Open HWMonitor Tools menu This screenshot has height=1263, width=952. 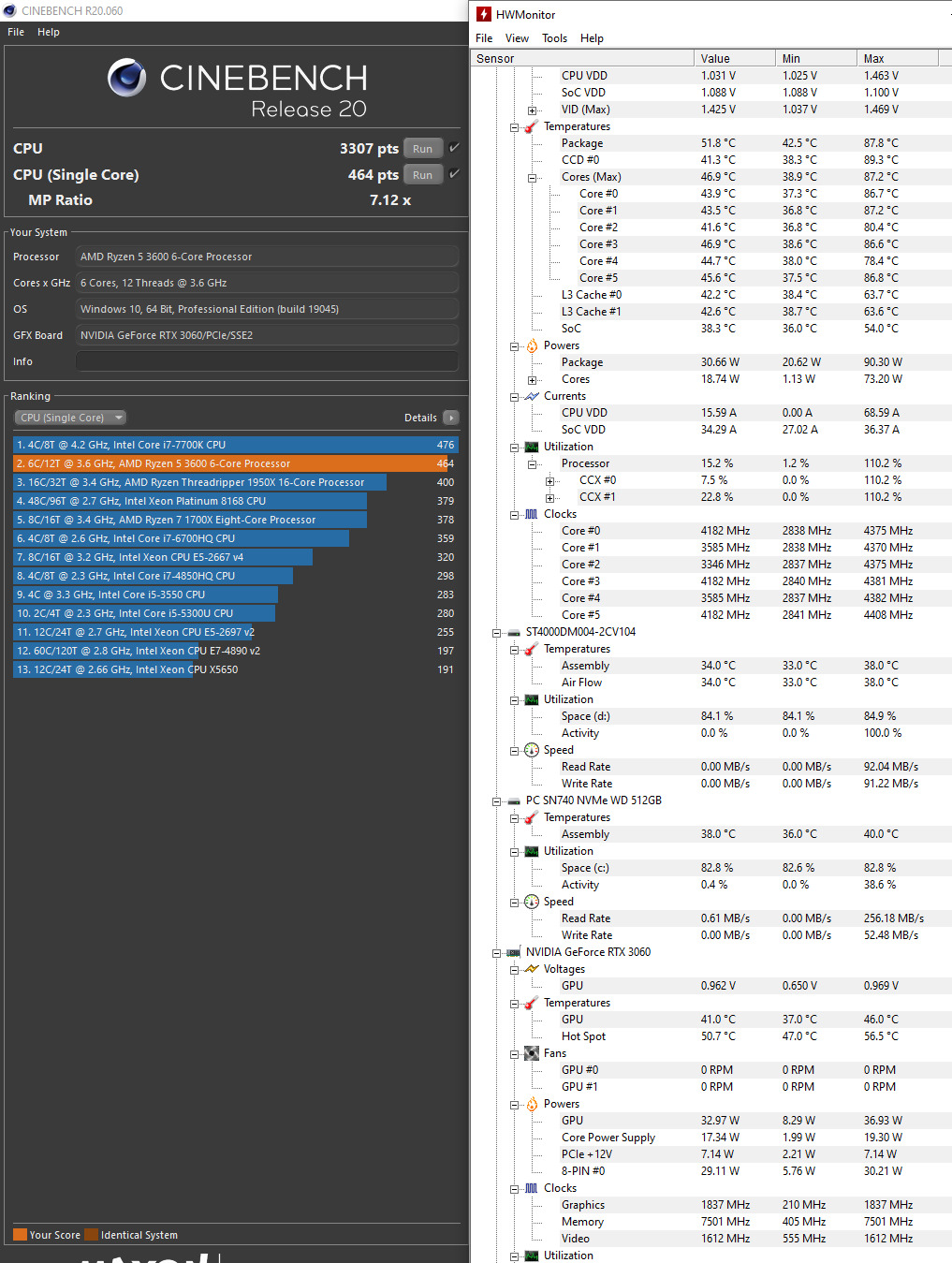[554, 38]
